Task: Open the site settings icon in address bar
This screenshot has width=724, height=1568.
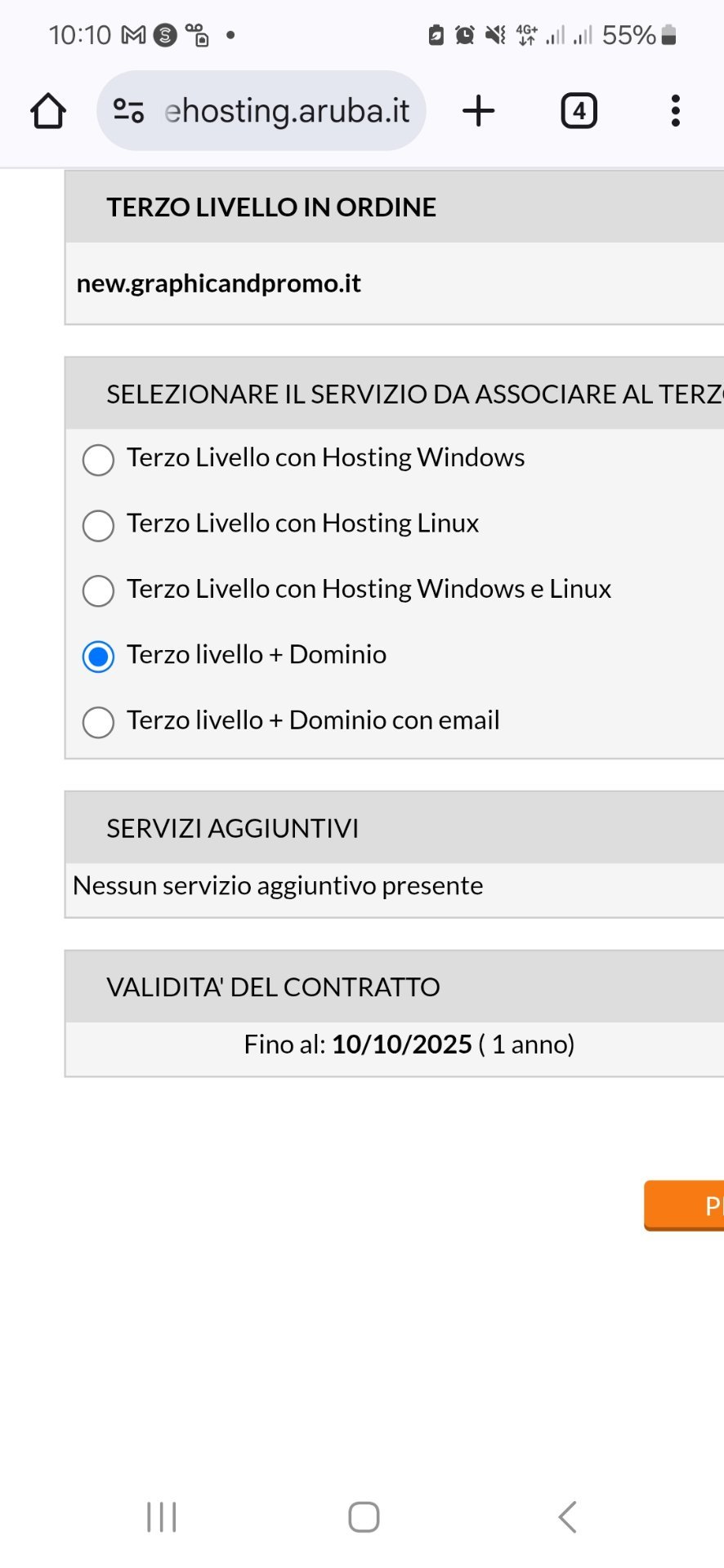Action: click(128, 111)
